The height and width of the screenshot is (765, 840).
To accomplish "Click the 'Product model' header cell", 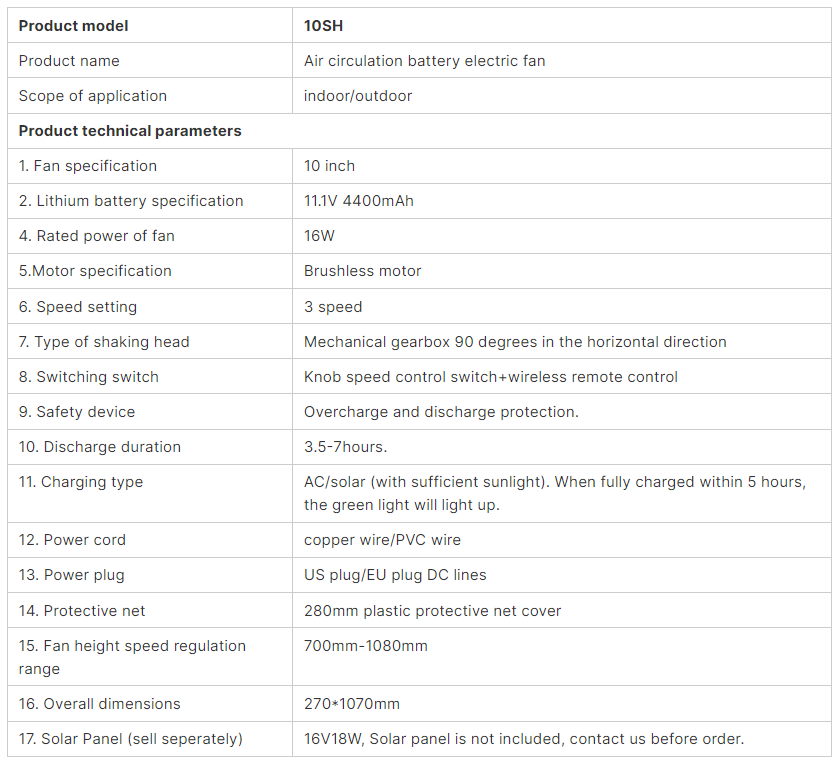I will click(x=150, y=25).
